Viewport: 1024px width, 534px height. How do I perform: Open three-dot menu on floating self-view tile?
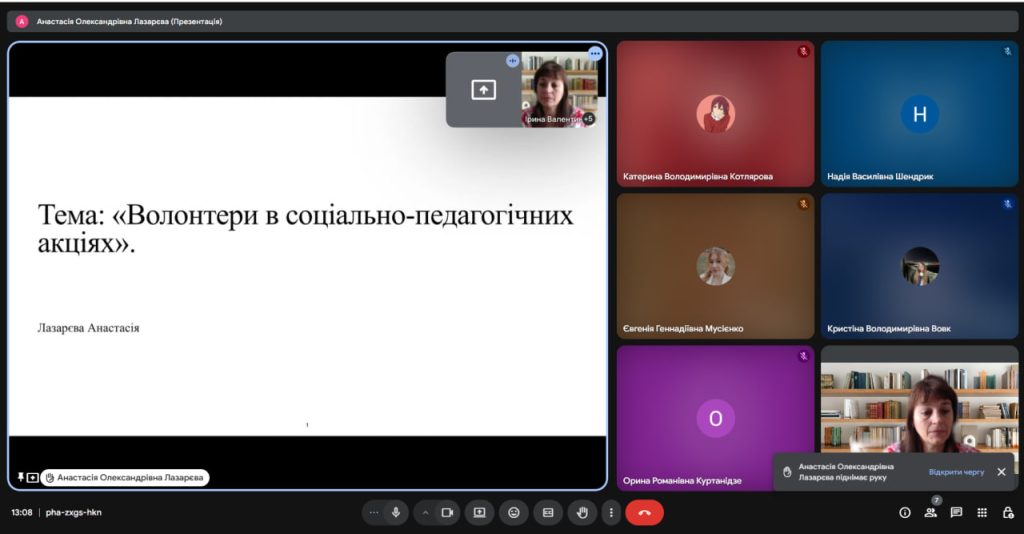(x=595, y=53)
